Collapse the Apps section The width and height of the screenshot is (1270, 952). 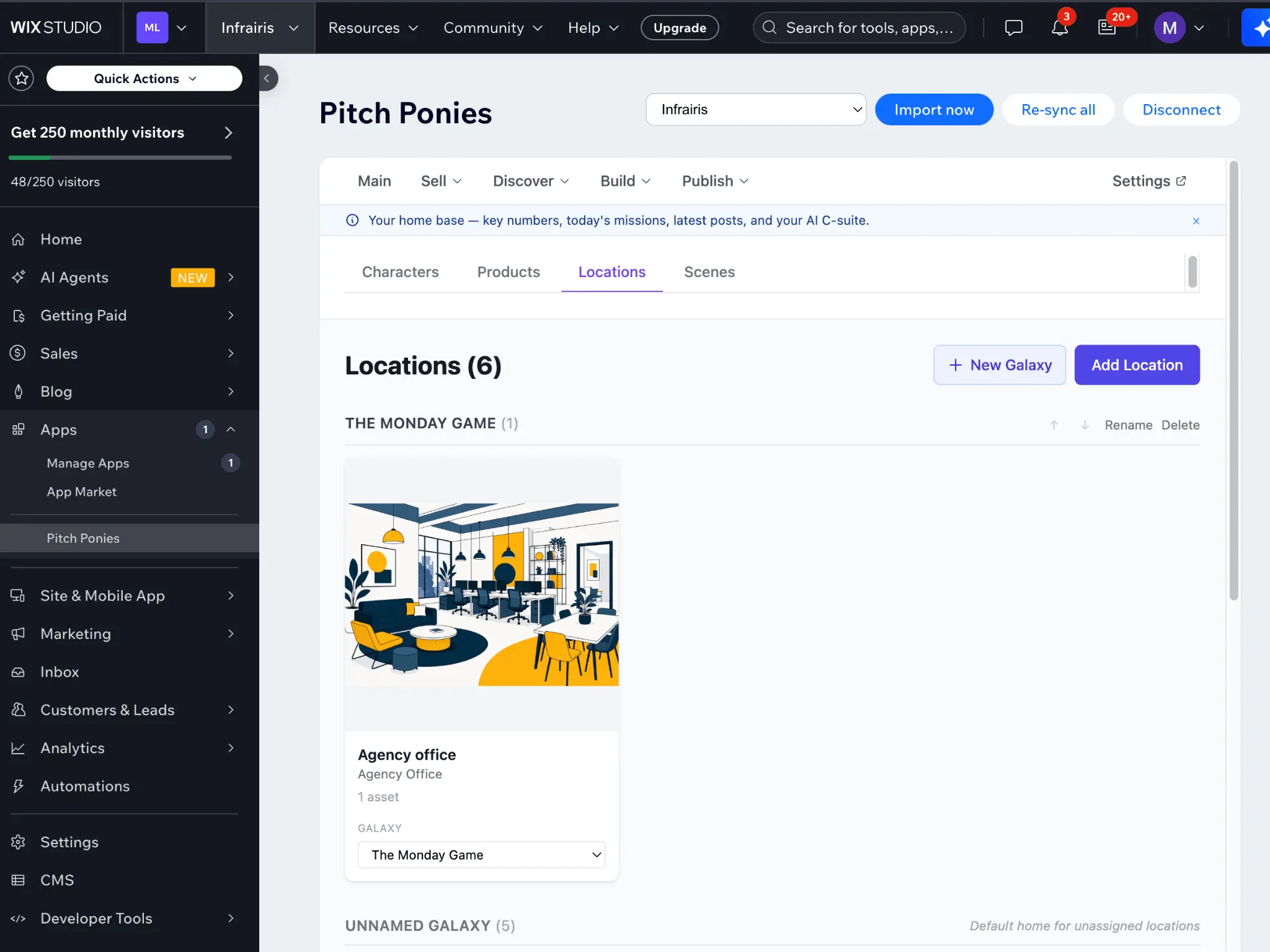[231, 430]
